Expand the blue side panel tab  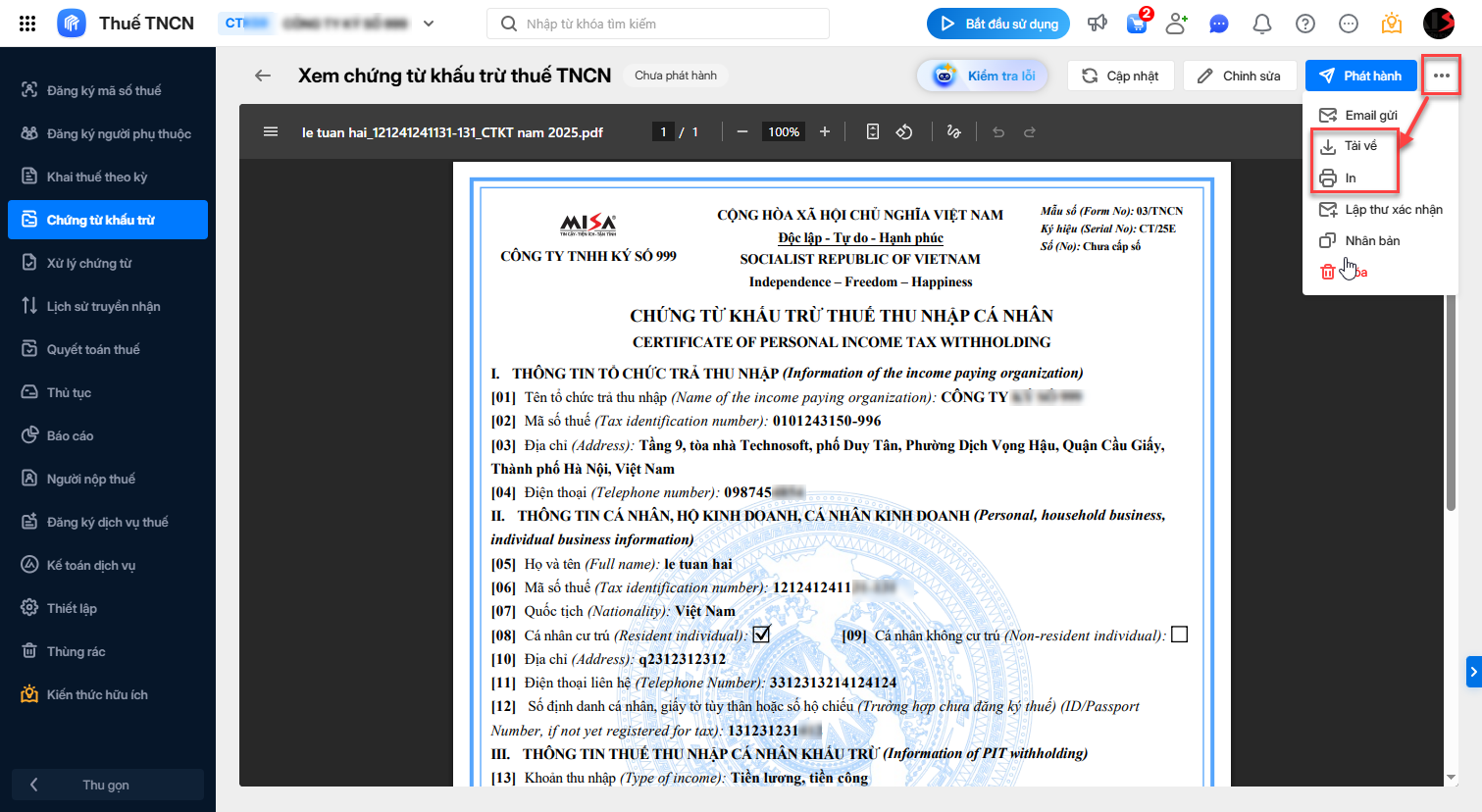click(1473, 672)
